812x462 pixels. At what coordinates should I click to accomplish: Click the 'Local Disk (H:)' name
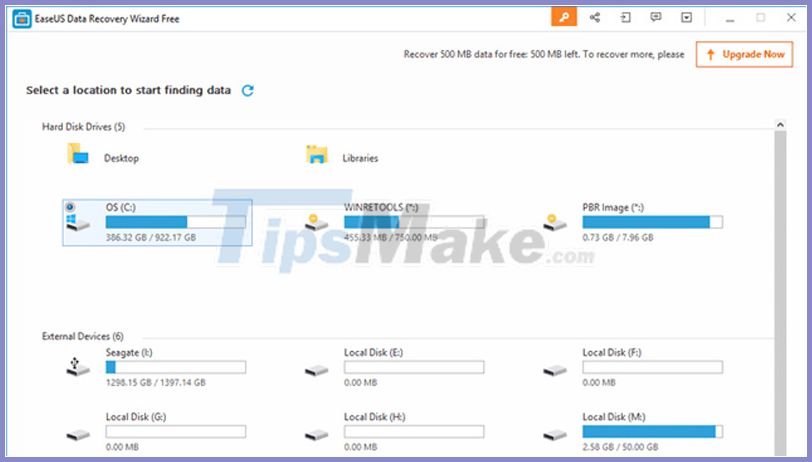point(374,417)
